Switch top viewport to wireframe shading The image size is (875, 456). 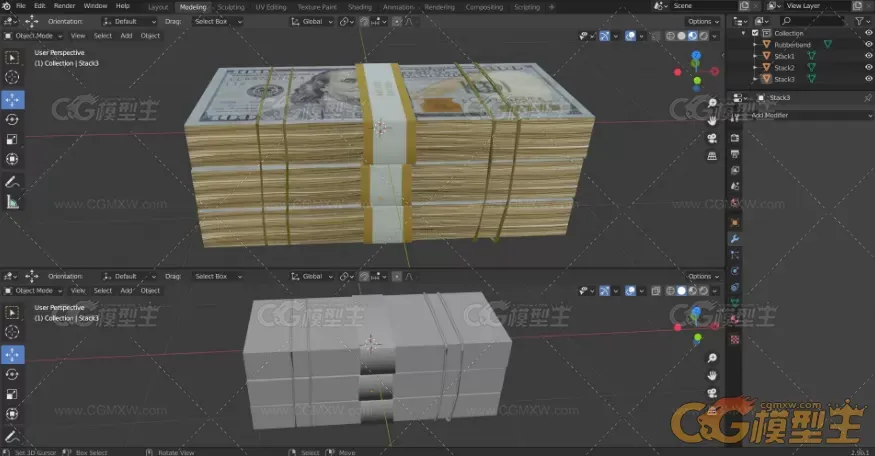[670, 36]
